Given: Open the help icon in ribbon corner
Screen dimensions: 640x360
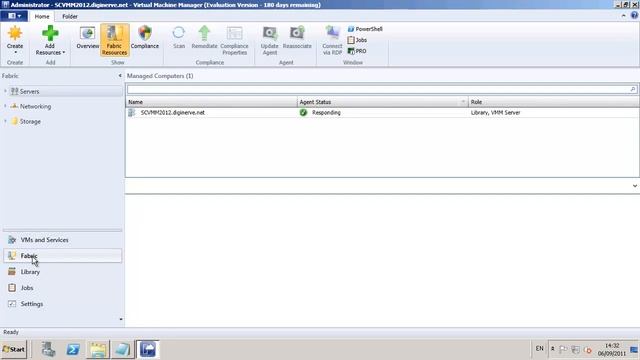Looking at the screenshot, I should coord(634,16).
